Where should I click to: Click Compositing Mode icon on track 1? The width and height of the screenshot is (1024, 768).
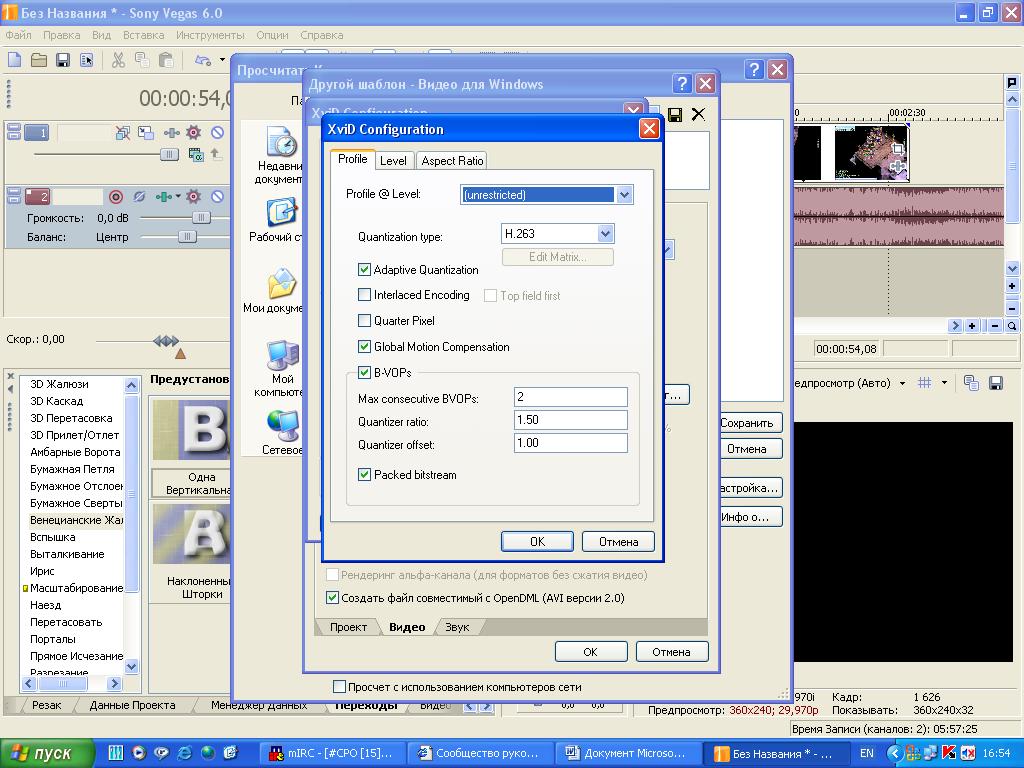pyautogui.click(x=196, y=155)
